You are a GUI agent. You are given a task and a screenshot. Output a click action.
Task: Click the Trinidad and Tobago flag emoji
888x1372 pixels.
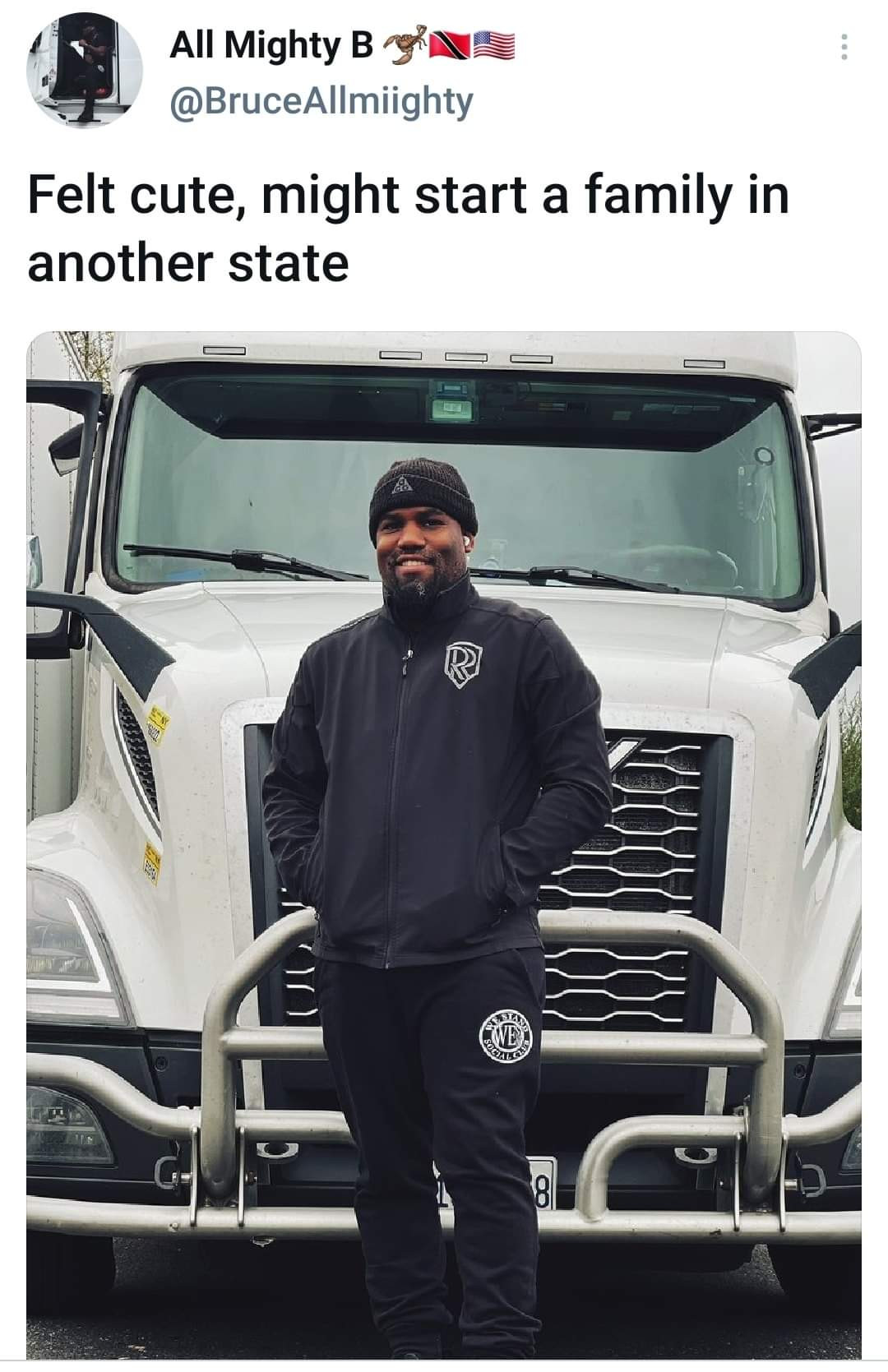pyautogui.click(x=444, y=48)
